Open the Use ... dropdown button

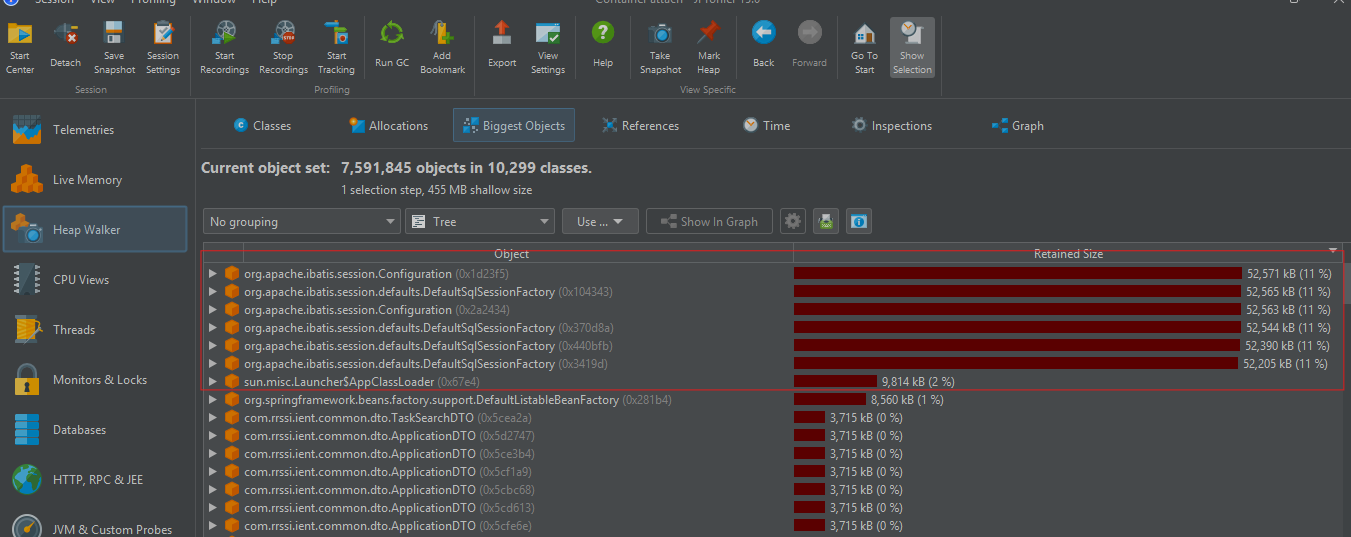coord(600,222)
